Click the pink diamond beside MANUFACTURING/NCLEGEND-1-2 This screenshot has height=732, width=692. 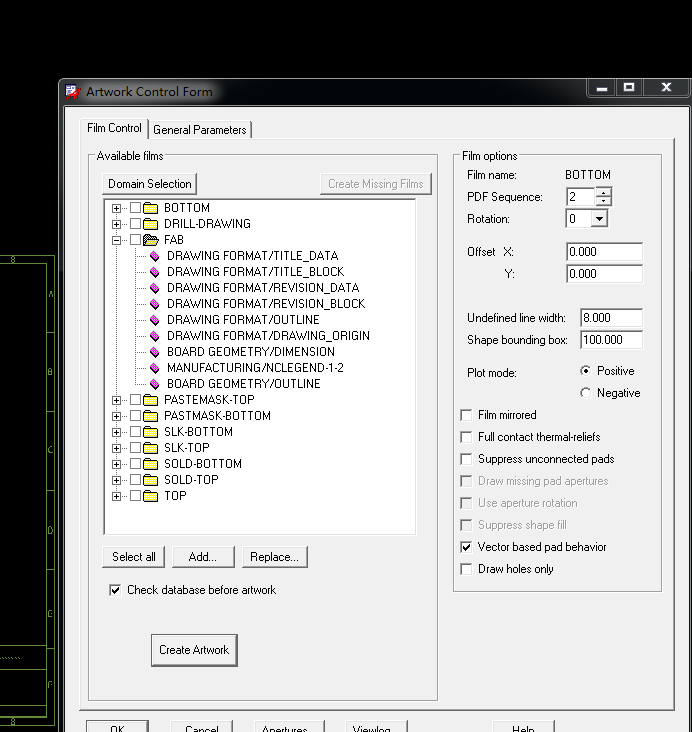[155, 368]
